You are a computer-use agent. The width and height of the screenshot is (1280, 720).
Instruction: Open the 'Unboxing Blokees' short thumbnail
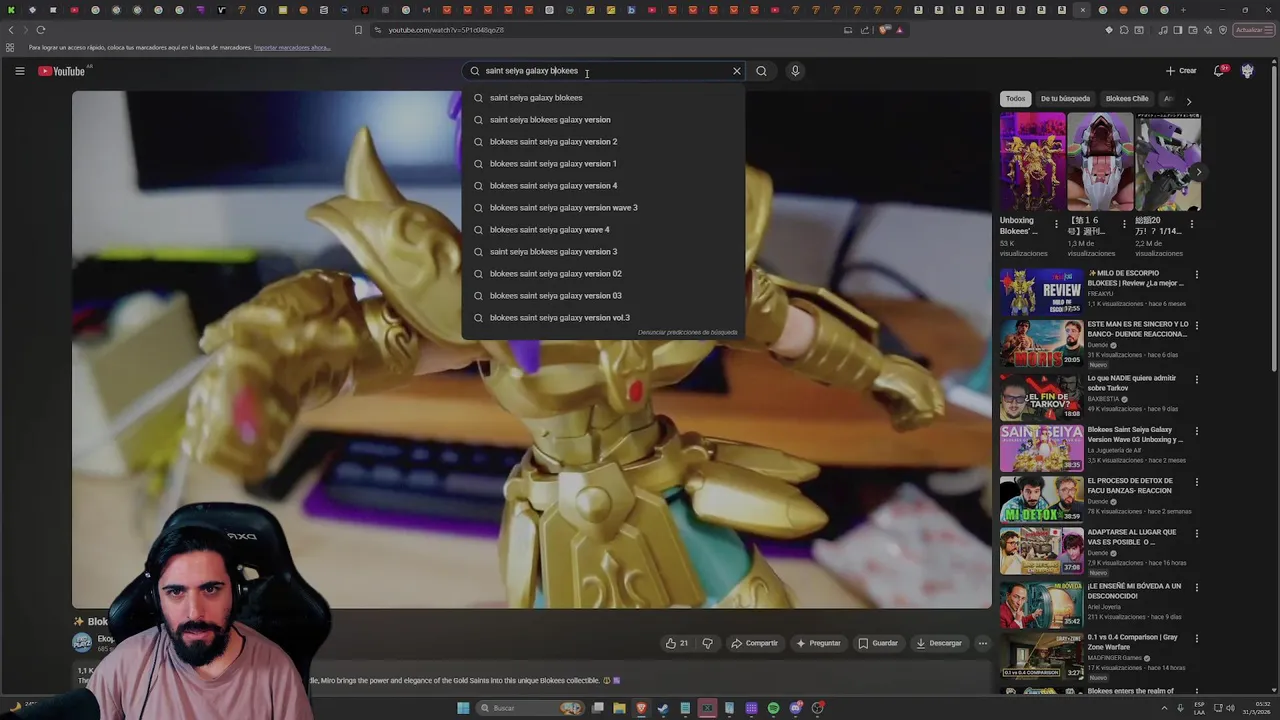1032,161
